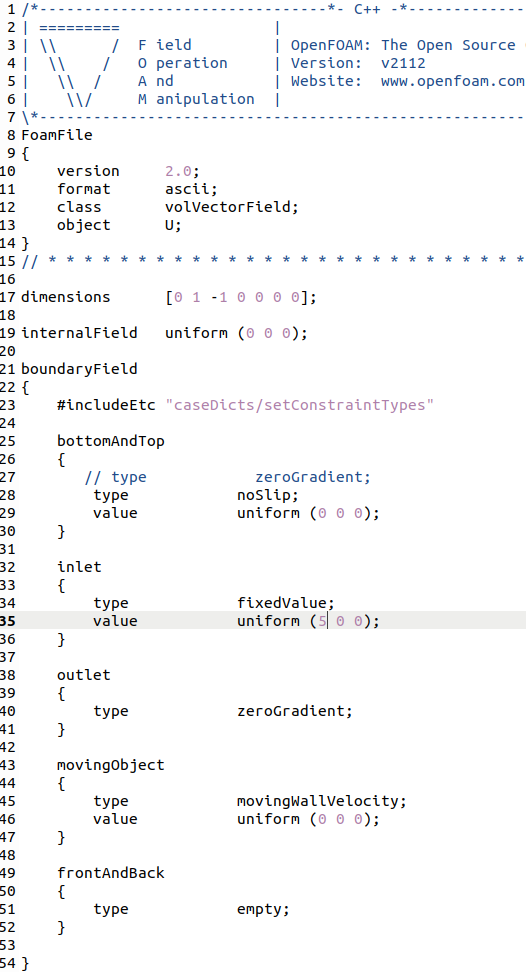This screenshot has width=526, height=972.
Task: Click the www.openfoam.com website text
Action: click(453, 81)
